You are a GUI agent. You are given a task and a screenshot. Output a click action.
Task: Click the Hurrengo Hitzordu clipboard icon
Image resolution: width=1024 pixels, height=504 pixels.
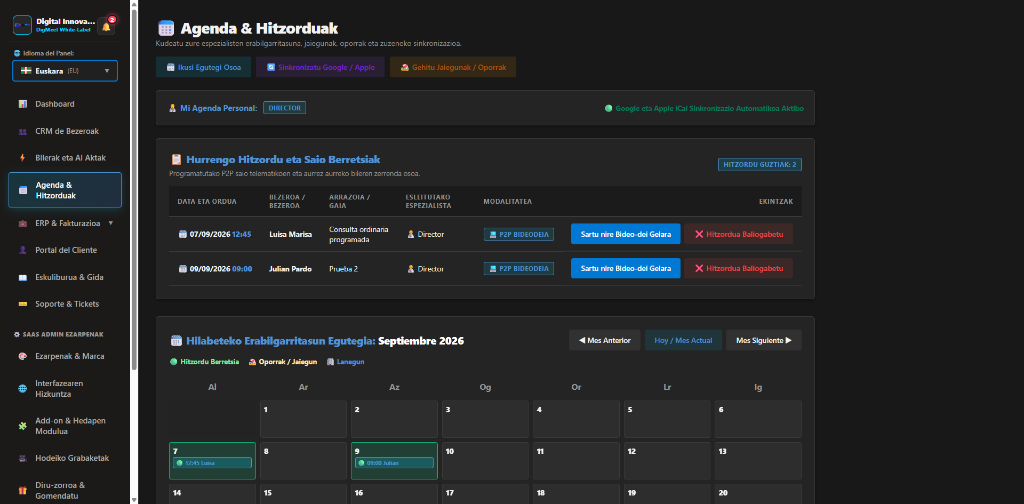176,159
